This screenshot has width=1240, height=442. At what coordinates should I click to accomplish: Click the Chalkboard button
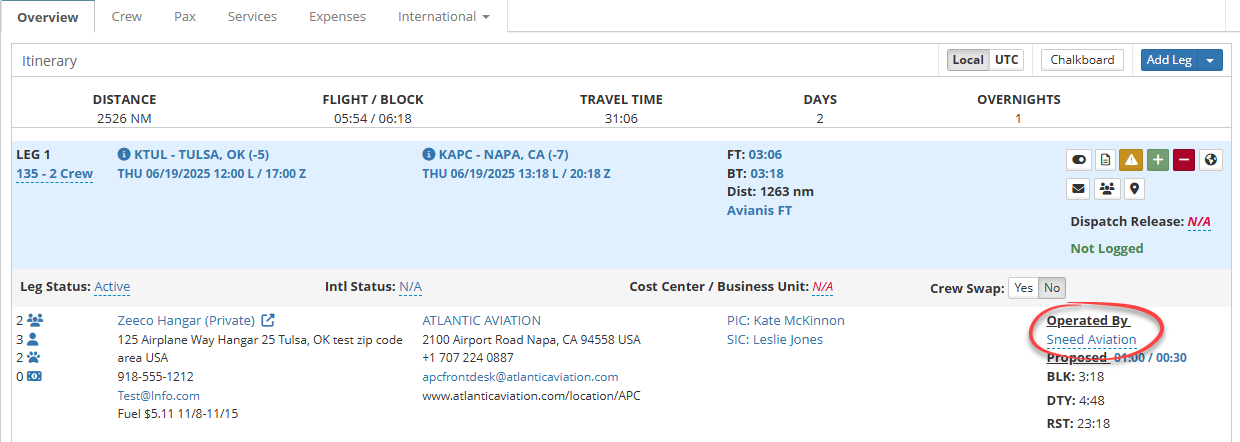coord(1082,60)
